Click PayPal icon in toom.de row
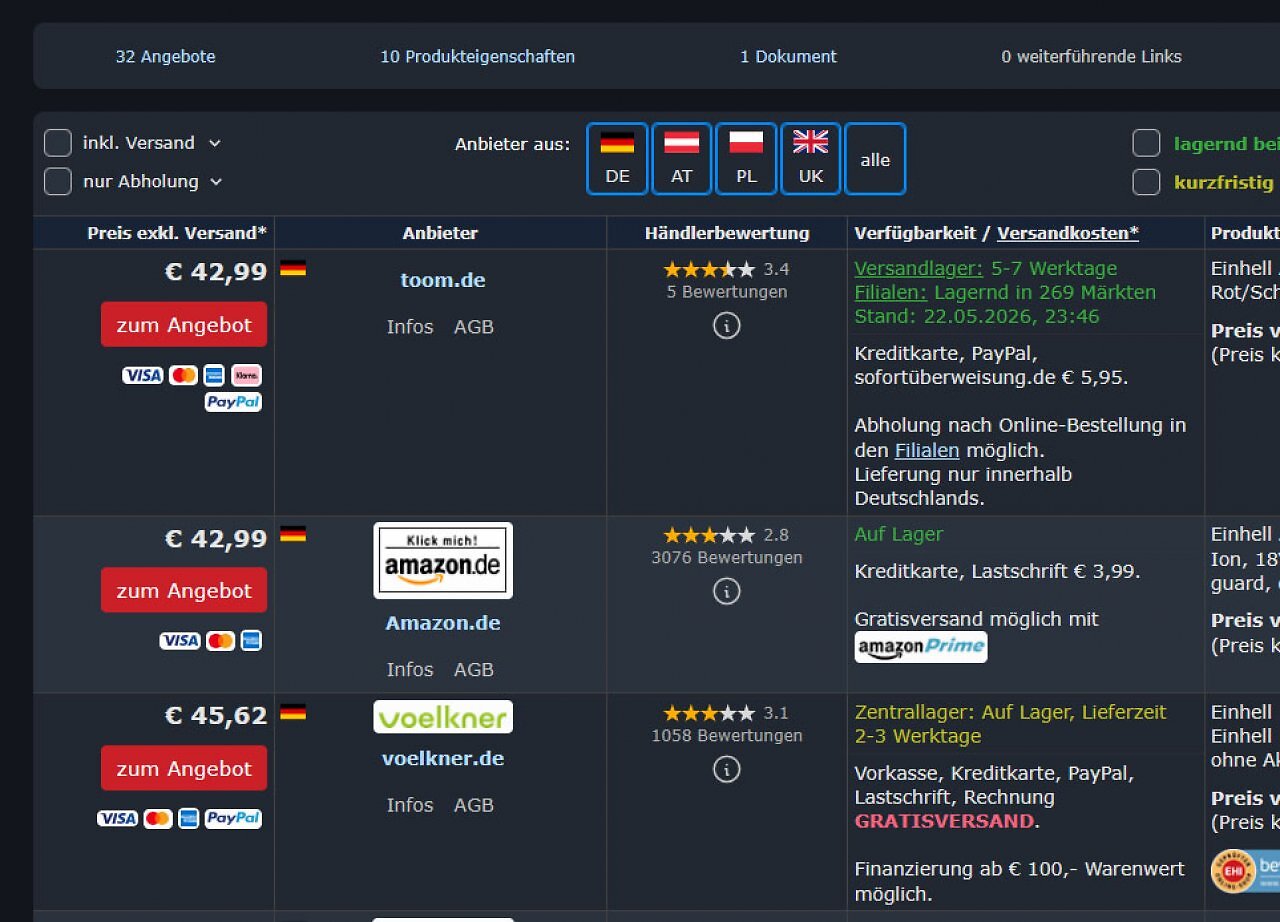The image size is (1280, 922). coord(233,402)
